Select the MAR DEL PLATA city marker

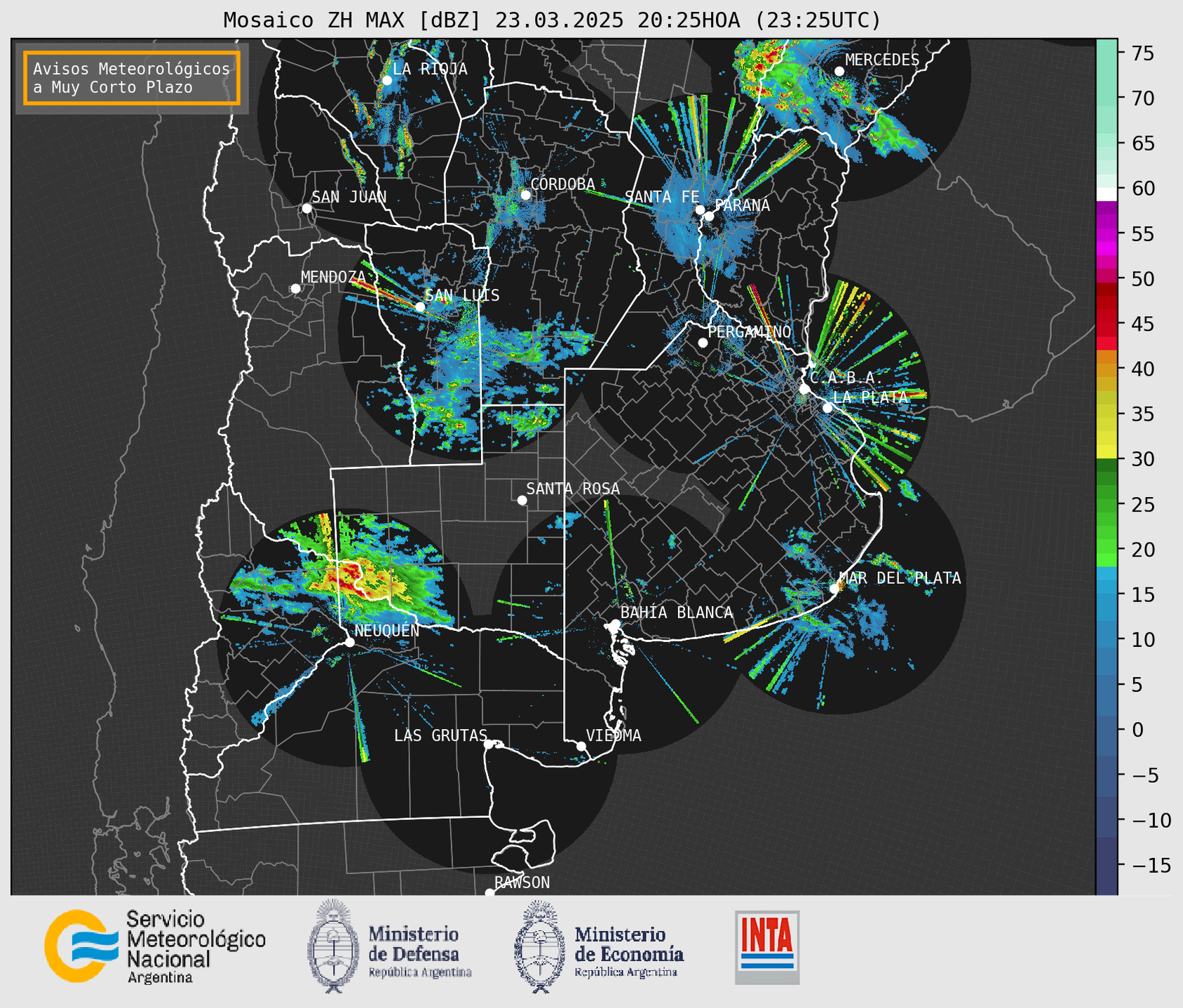(834, 589)
